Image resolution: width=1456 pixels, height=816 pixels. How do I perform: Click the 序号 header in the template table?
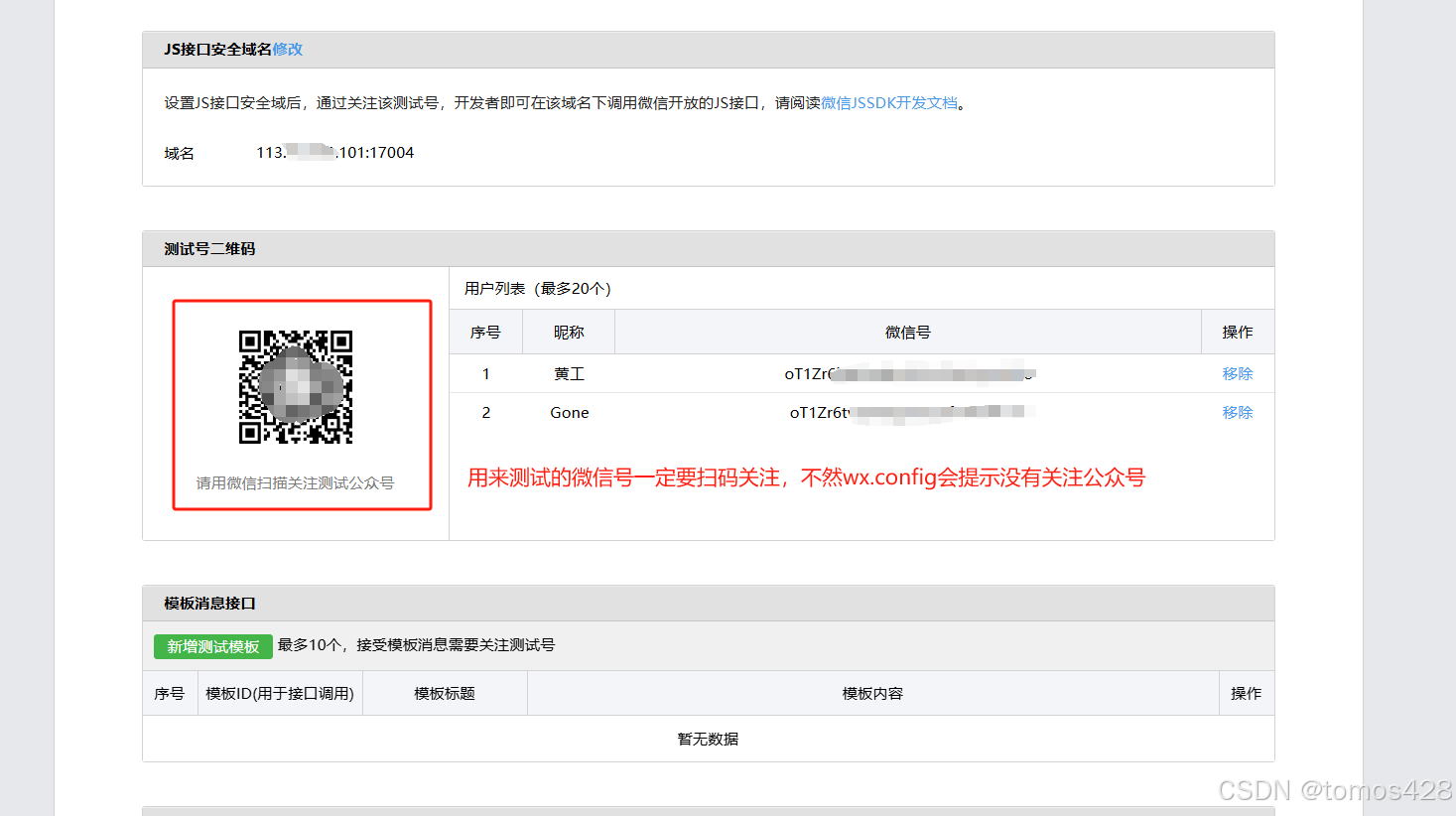coord(169,694)
